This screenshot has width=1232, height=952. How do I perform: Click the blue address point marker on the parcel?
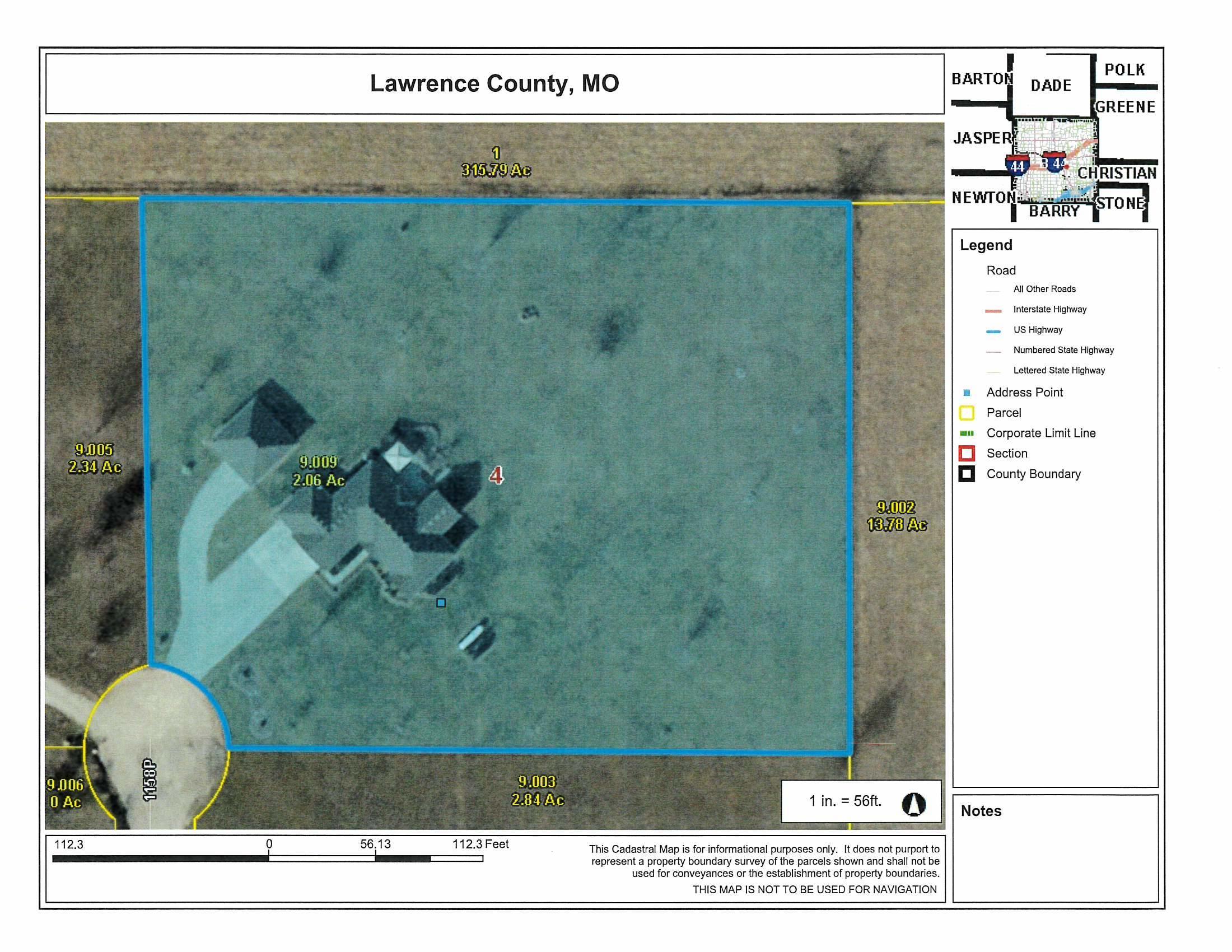[x=441, y=603]
